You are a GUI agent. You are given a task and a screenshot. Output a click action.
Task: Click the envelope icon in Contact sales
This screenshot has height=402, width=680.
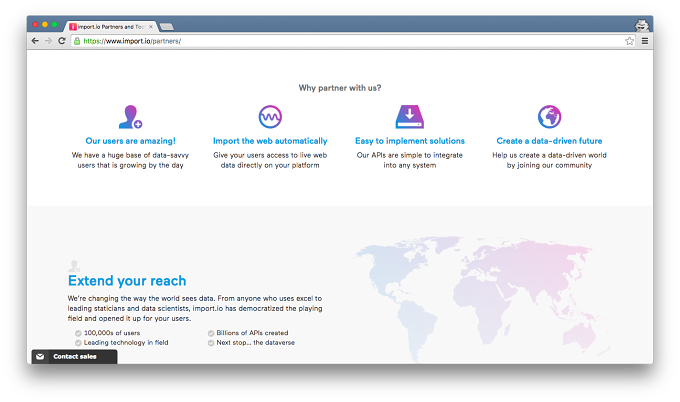pos(40,356)
